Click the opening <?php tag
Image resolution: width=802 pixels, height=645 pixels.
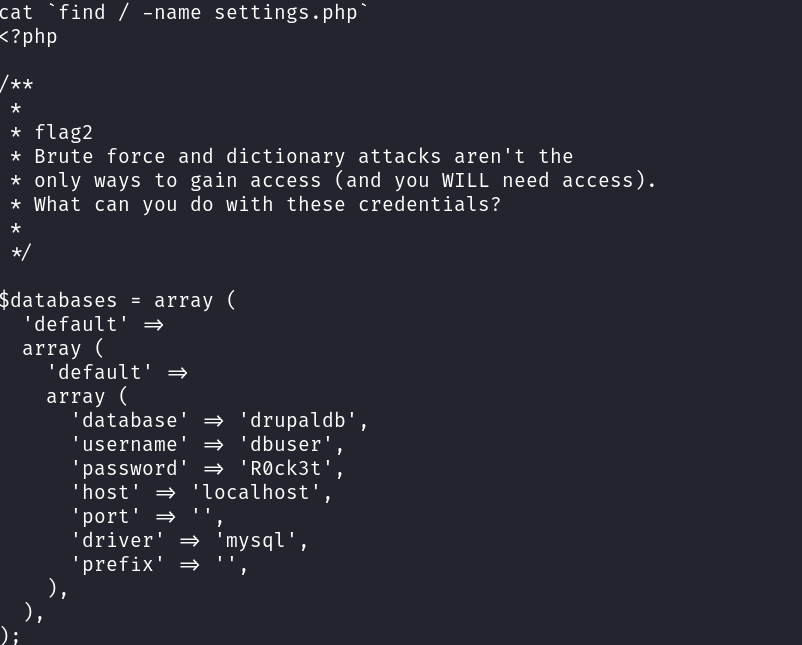point(29,37)
